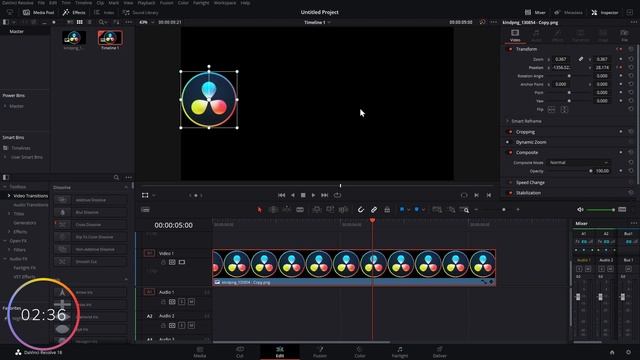Reset the Transform section
The height and width of the screenshot is (360, 640).
[631, 49]
